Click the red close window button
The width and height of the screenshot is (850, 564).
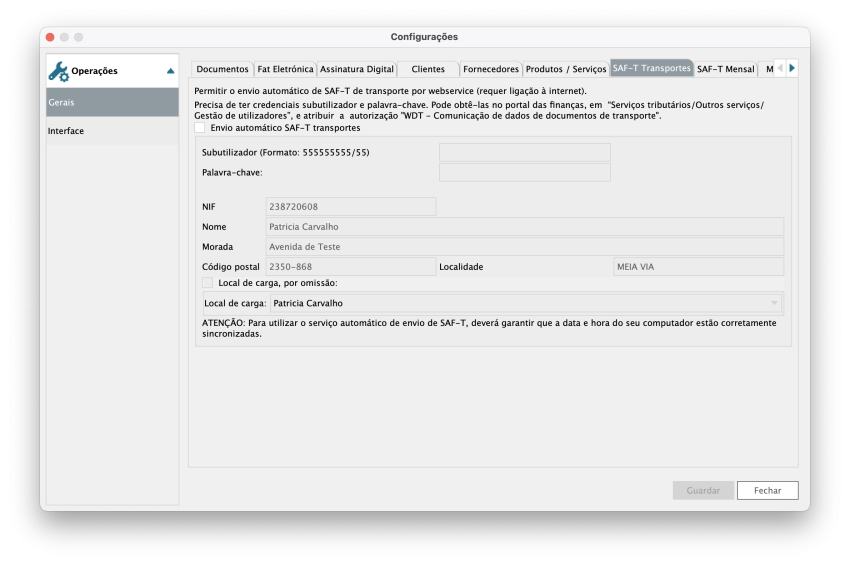coord(50,37)
